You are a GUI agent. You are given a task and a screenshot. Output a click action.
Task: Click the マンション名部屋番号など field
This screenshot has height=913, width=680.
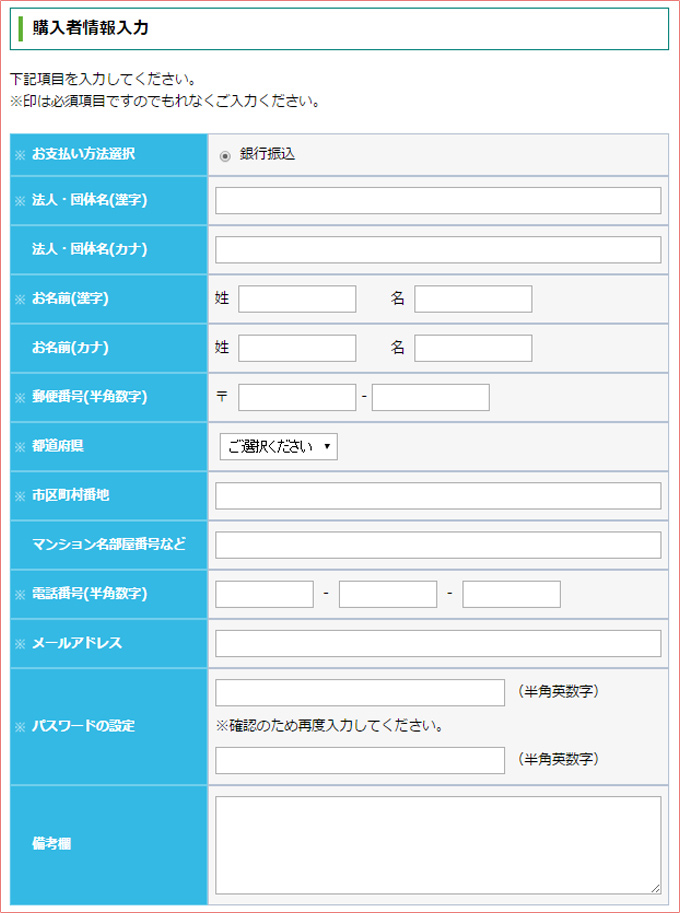[x=438, y=545]
